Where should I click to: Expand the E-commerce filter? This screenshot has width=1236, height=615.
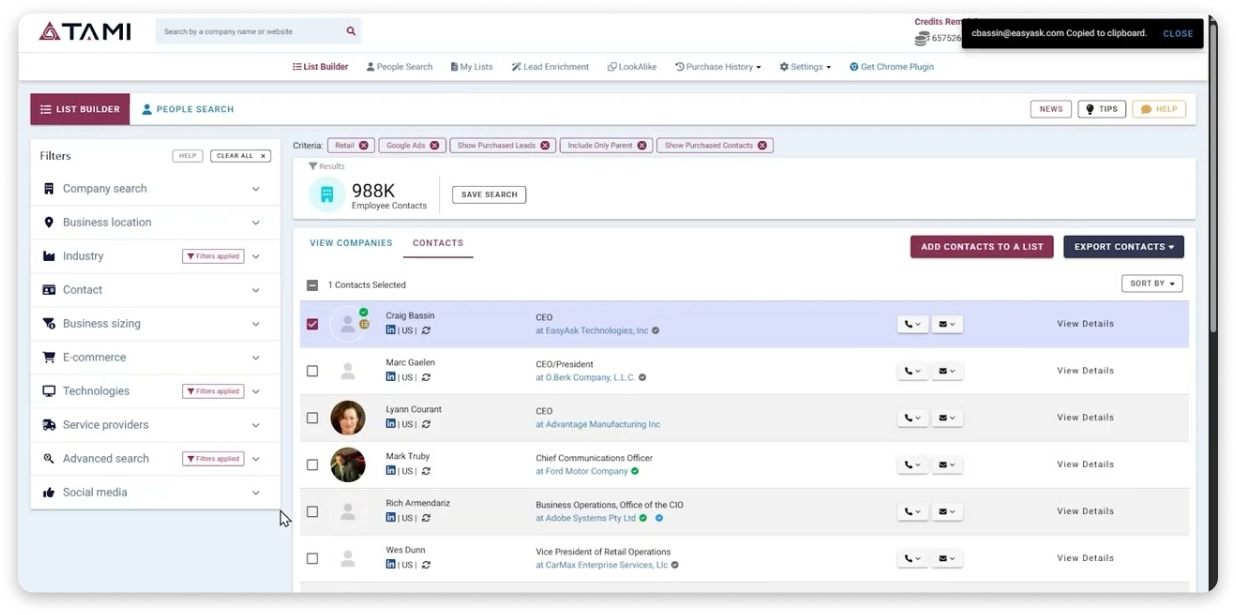point(155,357)
